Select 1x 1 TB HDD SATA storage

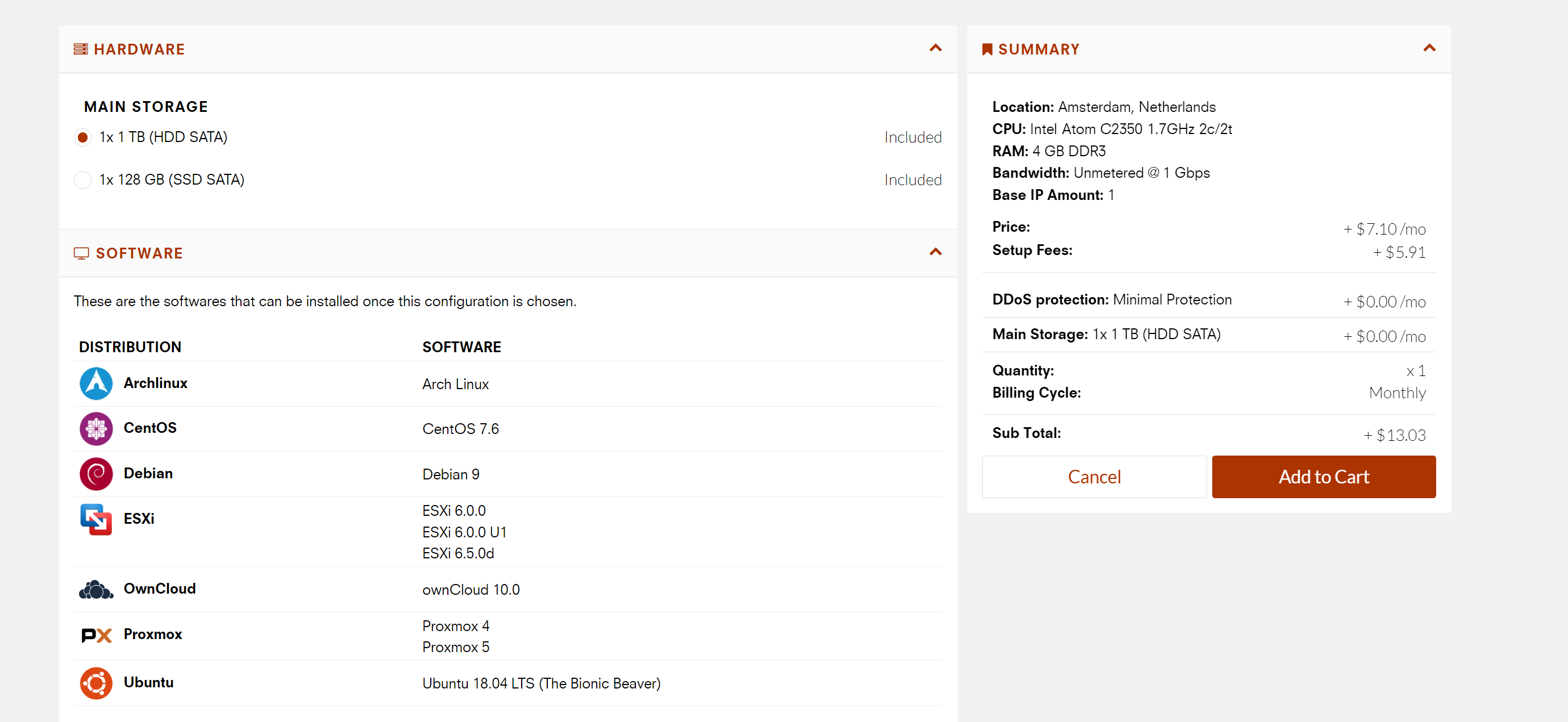(83, 137)
